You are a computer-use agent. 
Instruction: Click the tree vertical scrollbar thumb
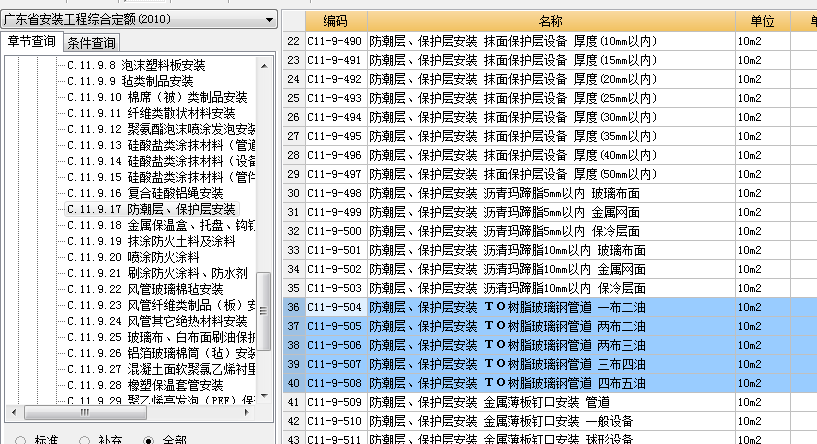tap(264, 311)
